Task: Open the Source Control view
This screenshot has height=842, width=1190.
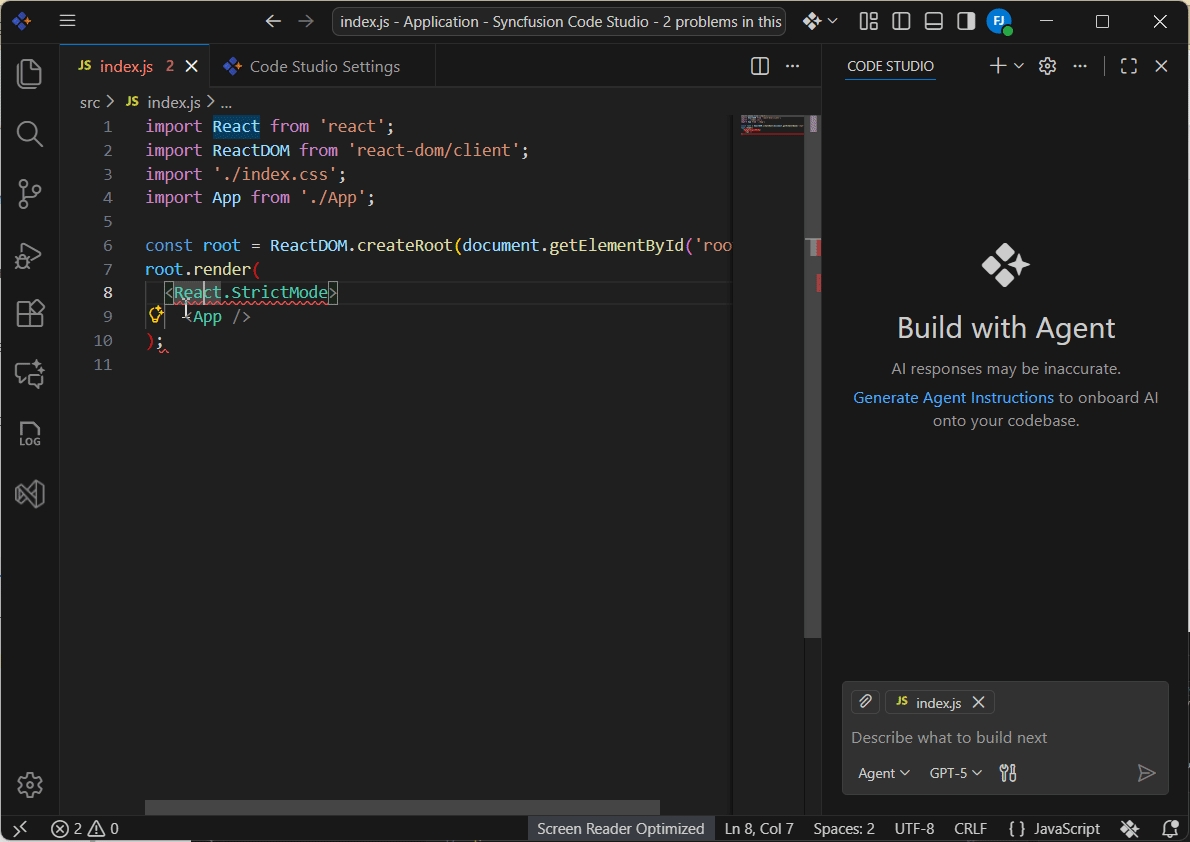Action: click(30, 194)
